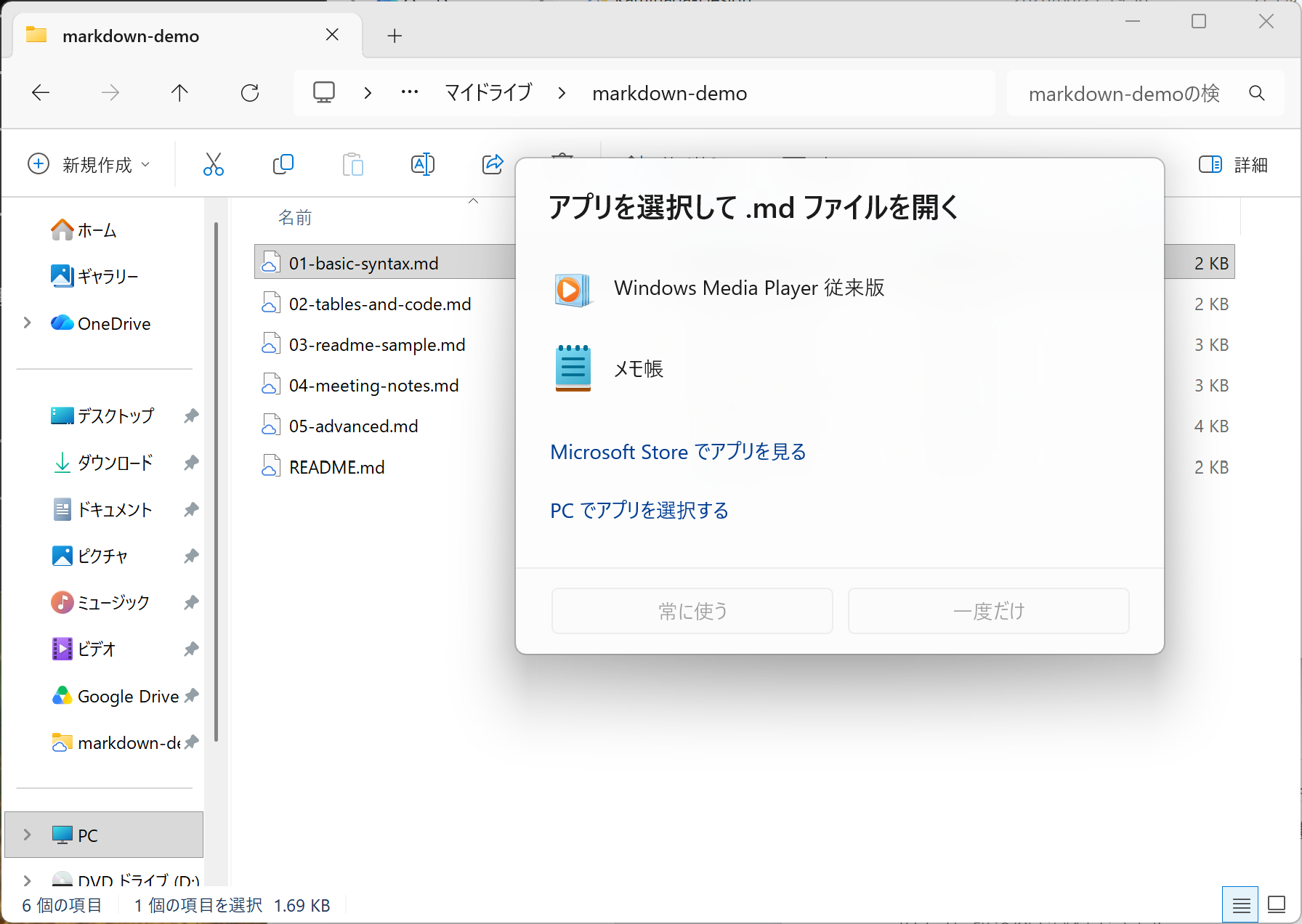The height and width of the screenshot is (924, 1302).
Task: Switch to details list view in status bar
Action: tap(1241, 905)
